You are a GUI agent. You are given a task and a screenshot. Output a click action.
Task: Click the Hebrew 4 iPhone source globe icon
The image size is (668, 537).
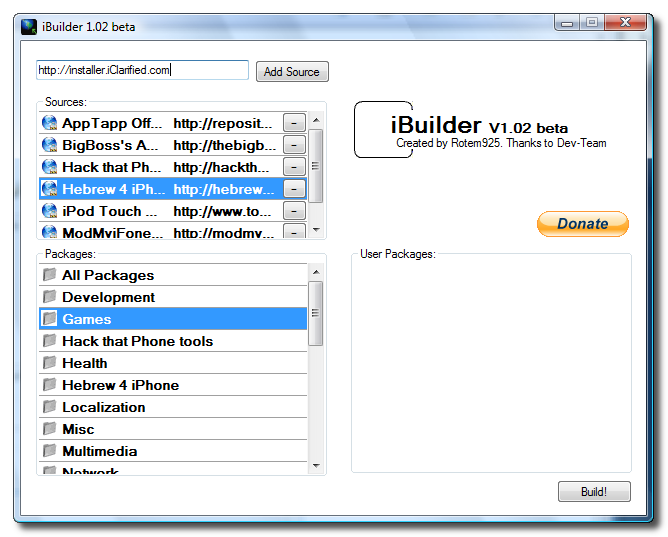tap(49, 189)
